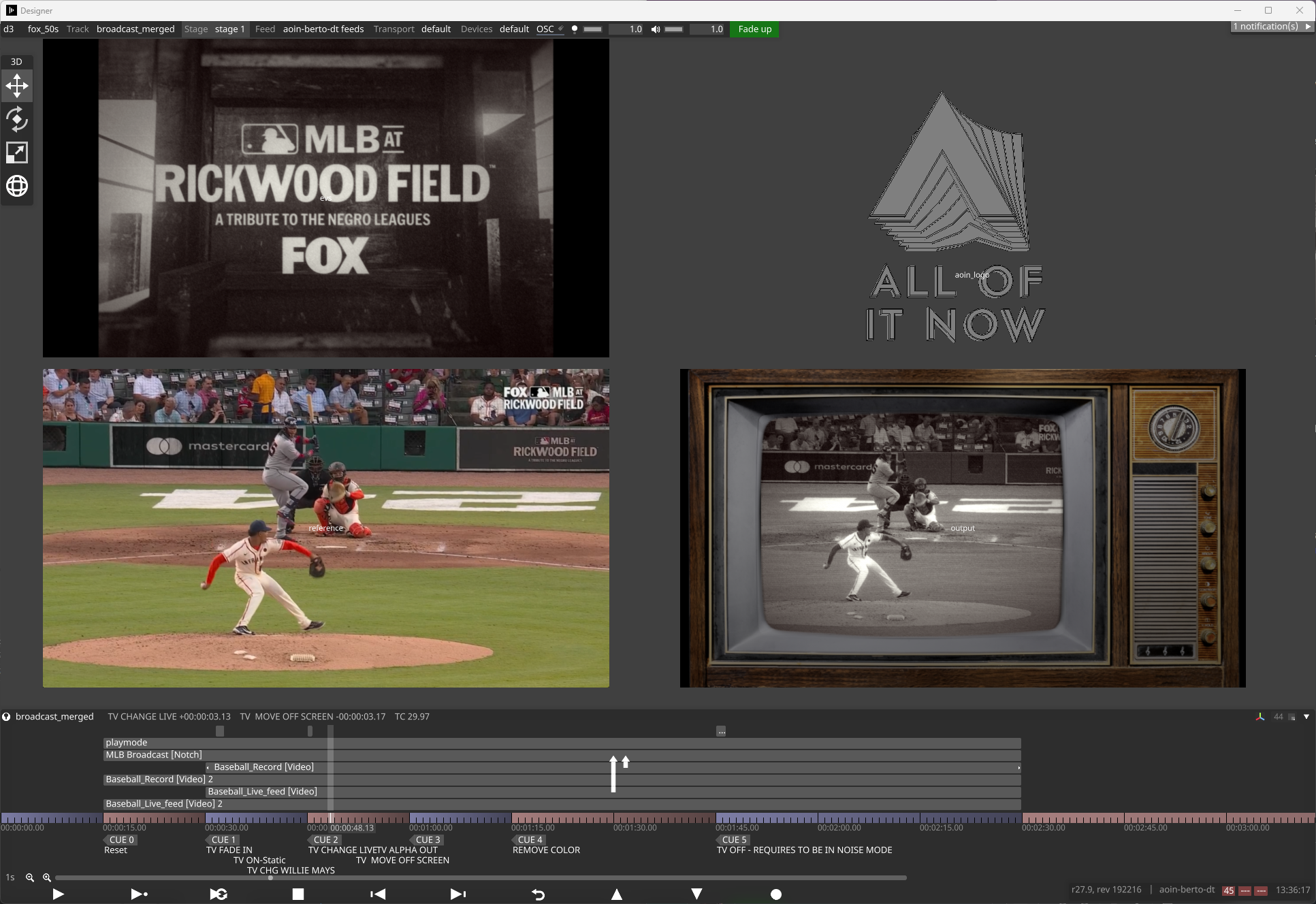Select the aoin_logo preview
The width and height of the screenshot is (1316, 904).
point(957,218)
